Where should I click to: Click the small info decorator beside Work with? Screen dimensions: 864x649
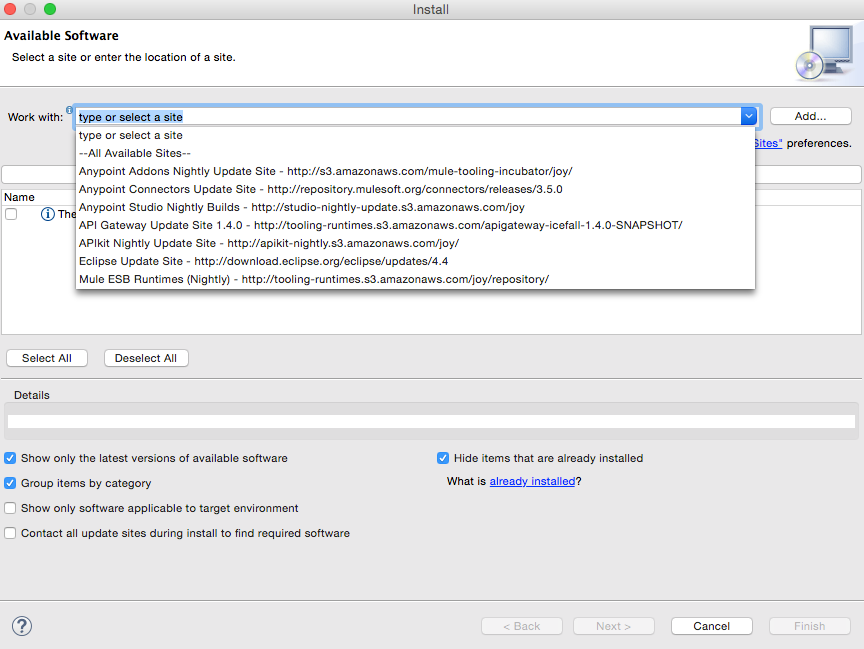pyautogui.click(x=69, y=110)
